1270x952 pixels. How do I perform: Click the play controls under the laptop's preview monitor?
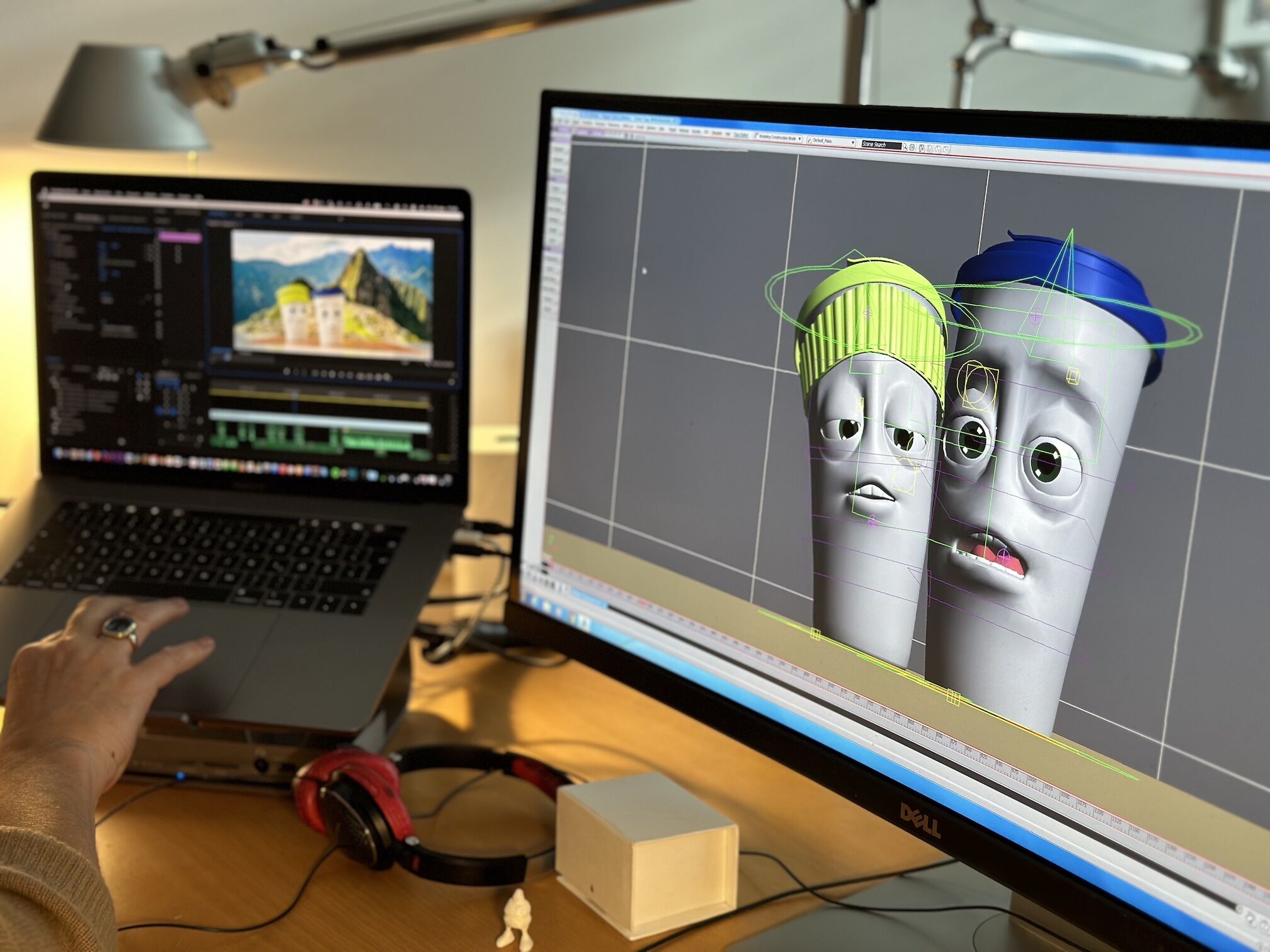coord(332,375)
